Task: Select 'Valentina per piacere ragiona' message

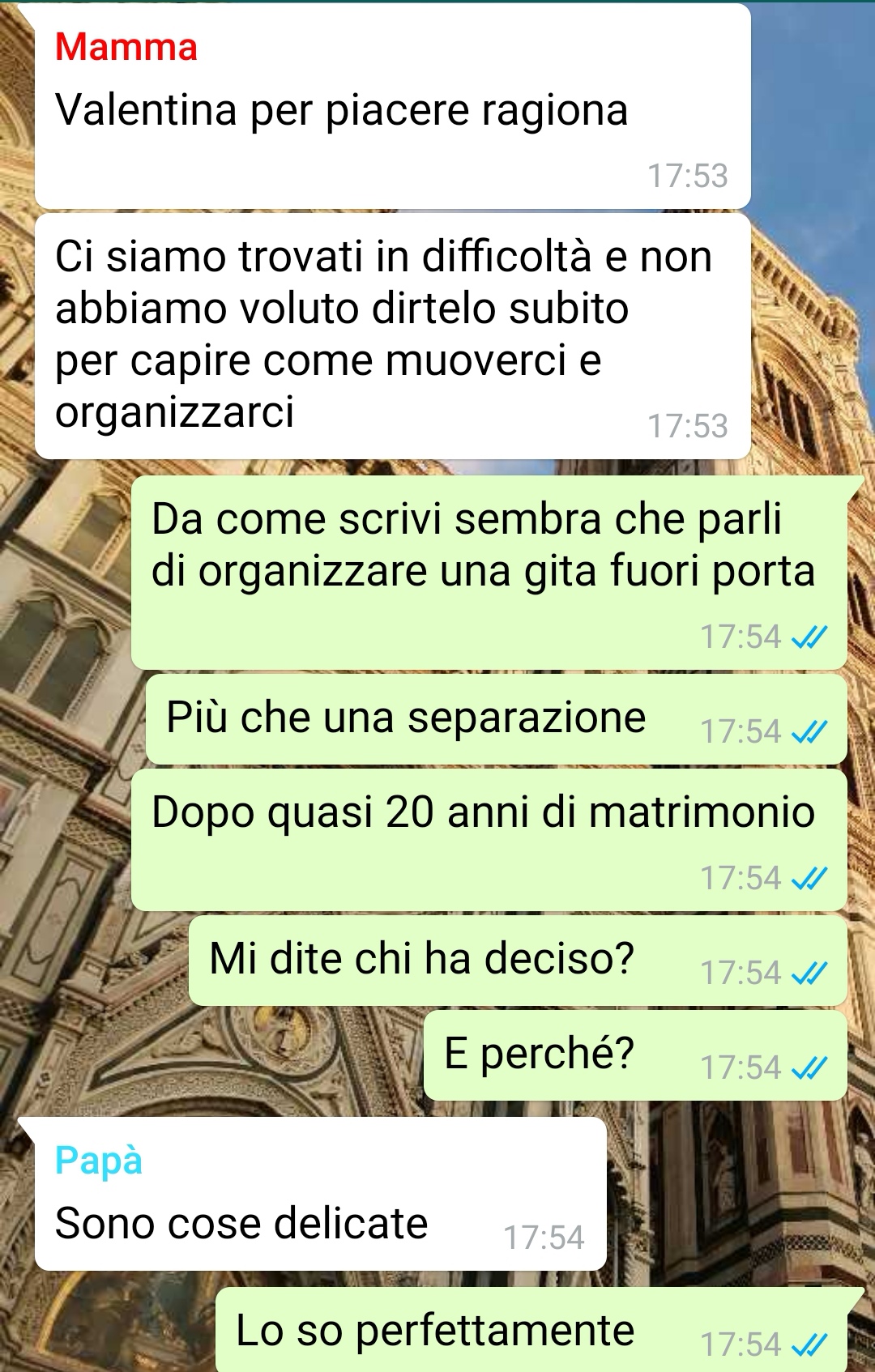Action: pyautogui.click(x=393, y=106)
